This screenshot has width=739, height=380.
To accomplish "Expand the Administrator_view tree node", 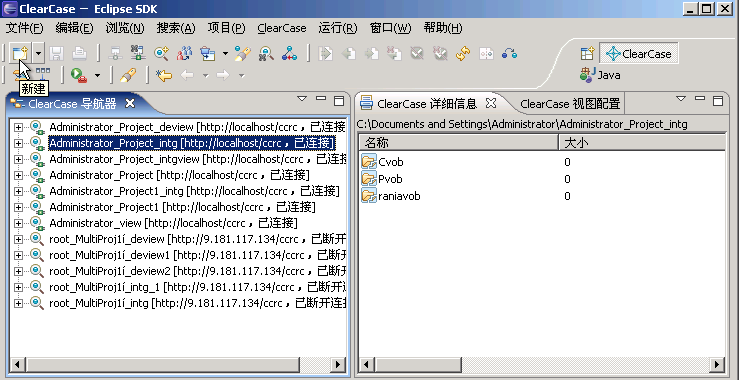I will tap(18, 223).
